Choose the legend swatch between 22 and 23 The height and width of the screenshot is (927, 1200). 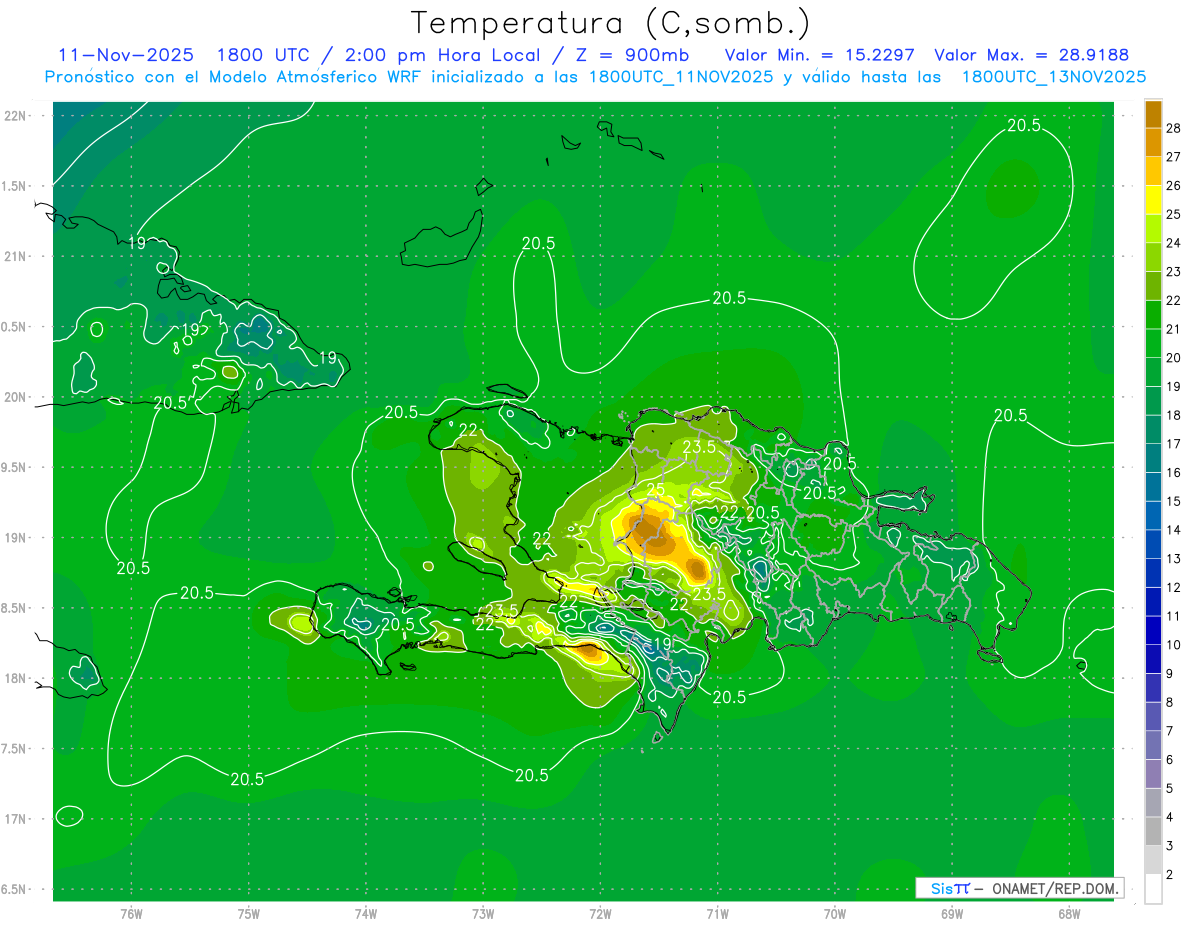pyautogui.click(x=1153, y=286)
